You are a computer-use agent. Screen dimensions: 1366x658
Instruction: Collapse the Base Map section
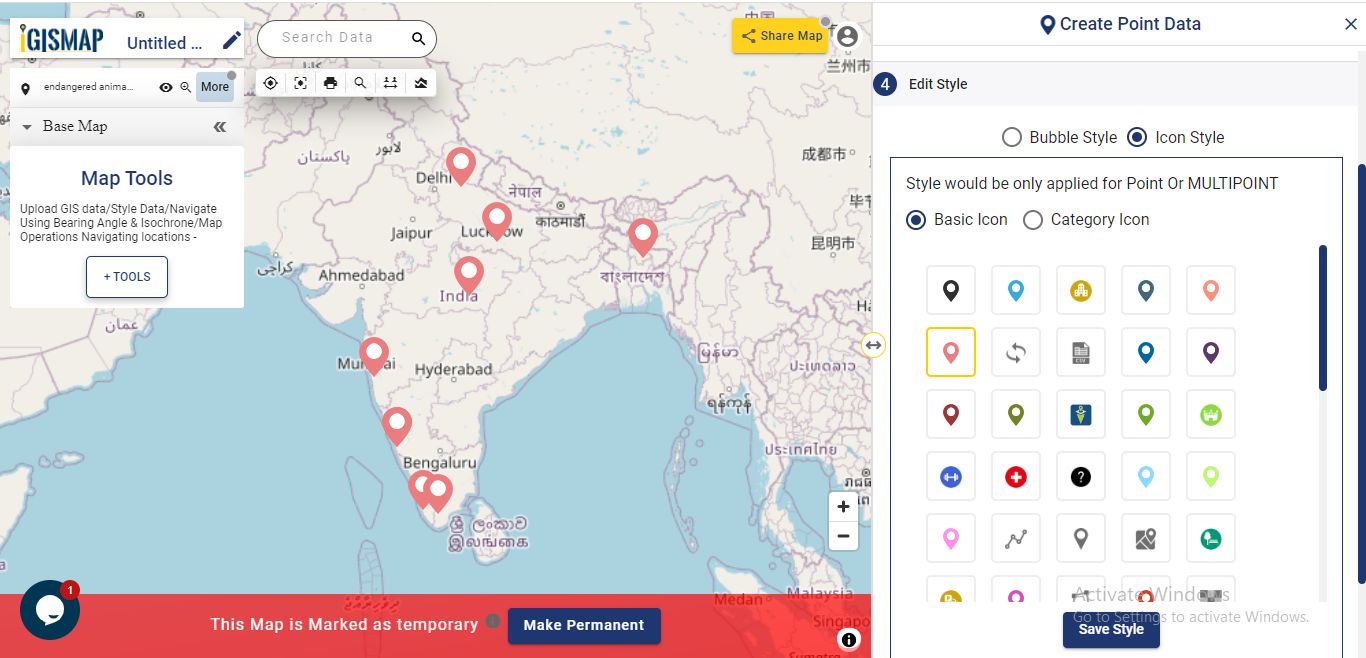26,126
